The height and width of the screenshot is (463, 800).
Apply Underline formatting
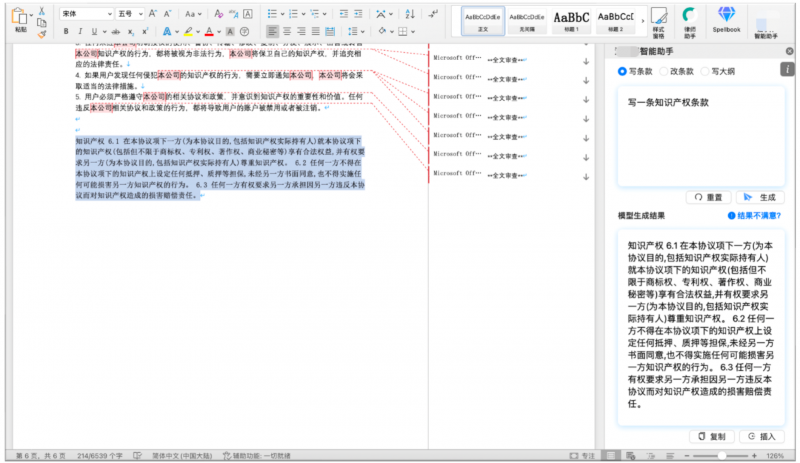tap(94, 32)
